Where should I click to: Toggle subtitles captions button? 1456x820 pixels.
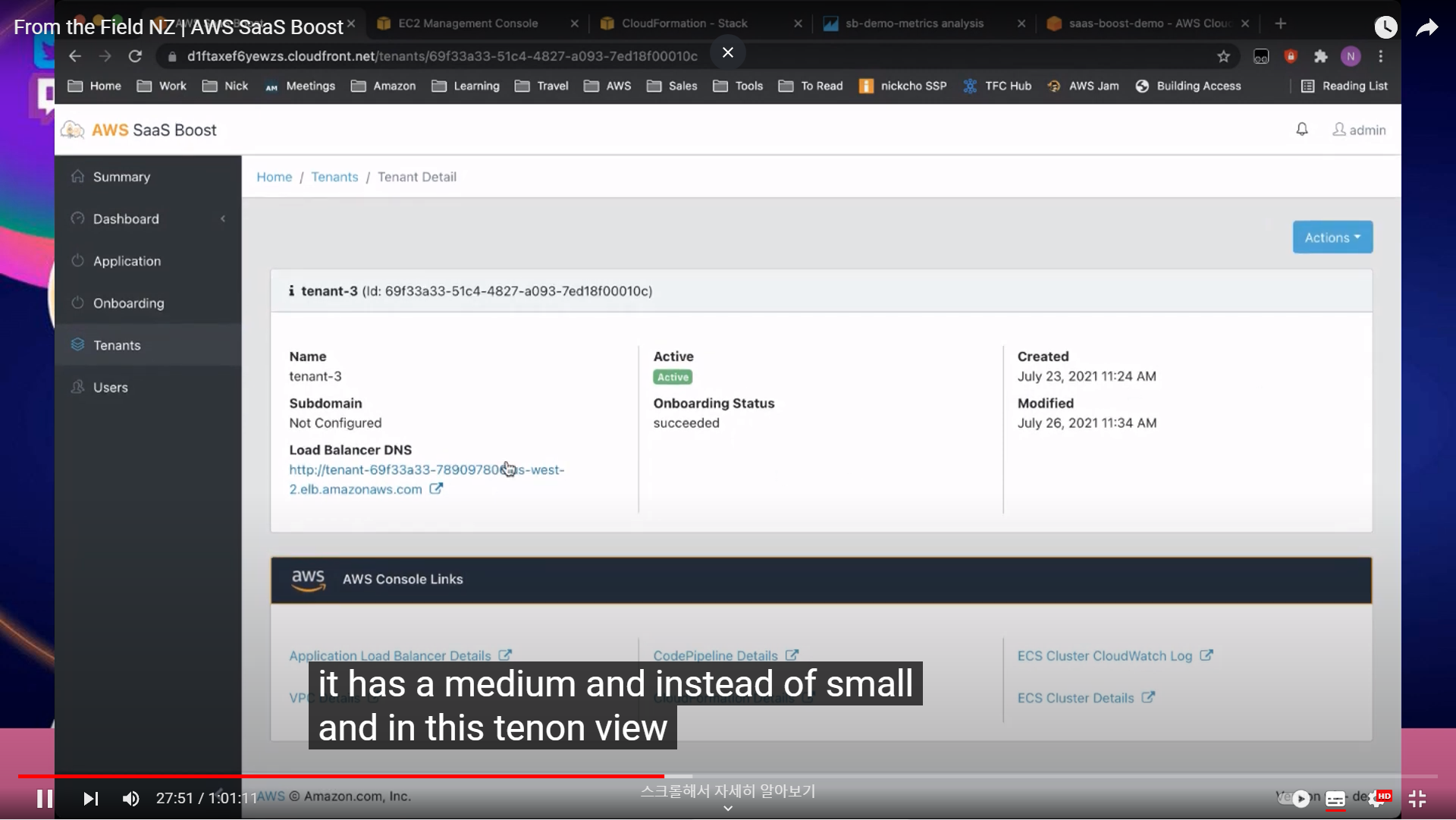click(x=1335, y=799)
